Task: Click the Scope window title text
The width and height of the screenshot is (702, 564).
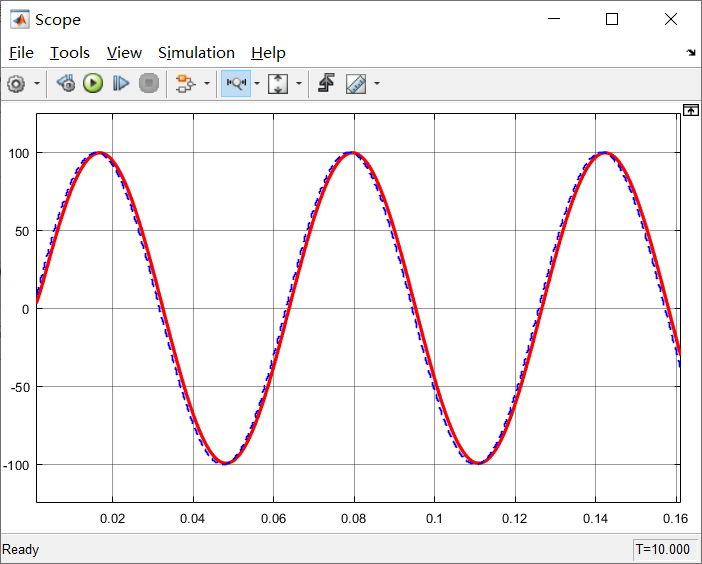Action: tap(58, 20)
